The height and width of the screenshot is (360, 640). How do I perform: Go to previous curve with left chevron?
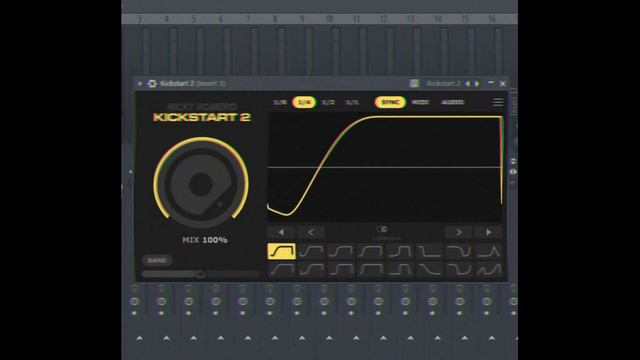(x=311, y=232)
